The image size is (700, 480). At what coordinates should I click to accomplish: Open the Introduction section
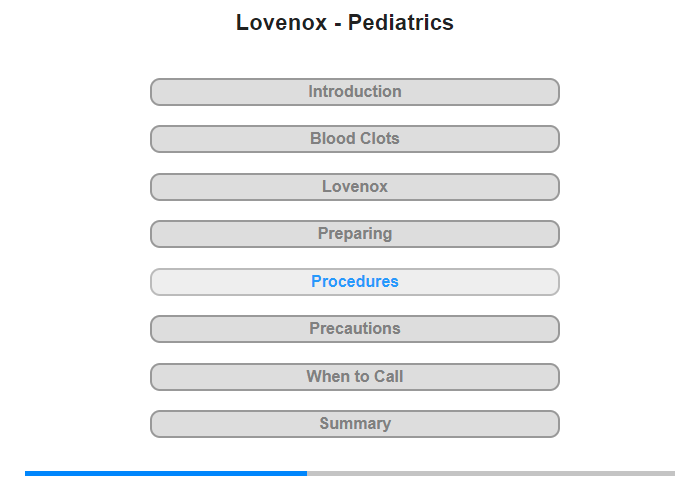click(354, 92)
